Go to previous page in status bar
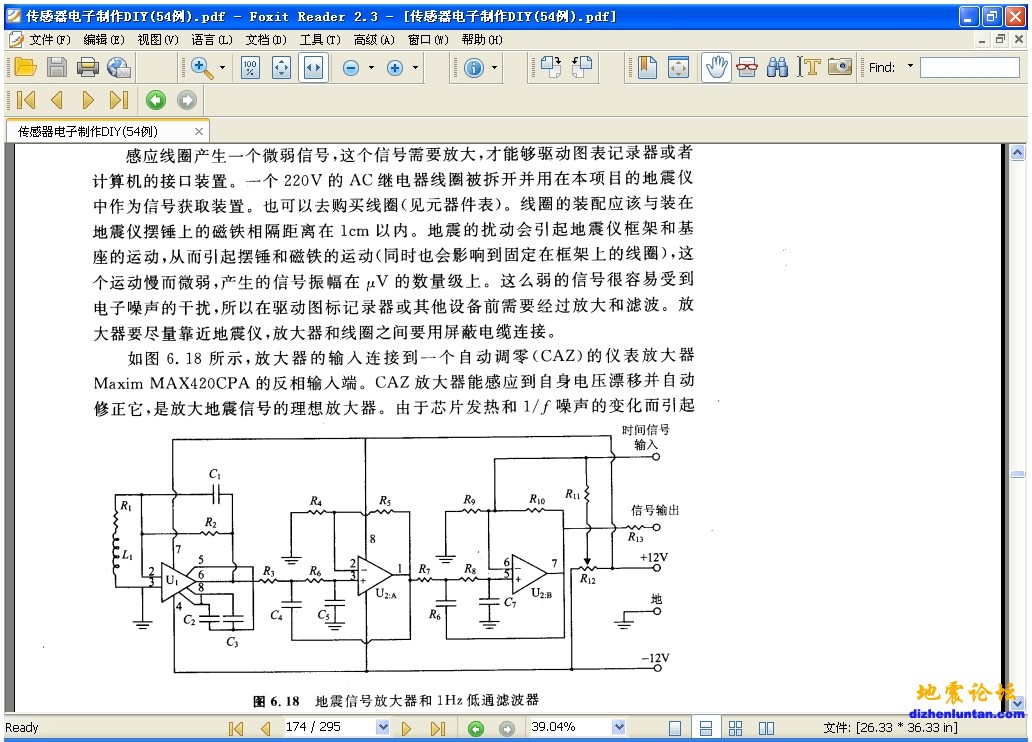 point(266,728)
